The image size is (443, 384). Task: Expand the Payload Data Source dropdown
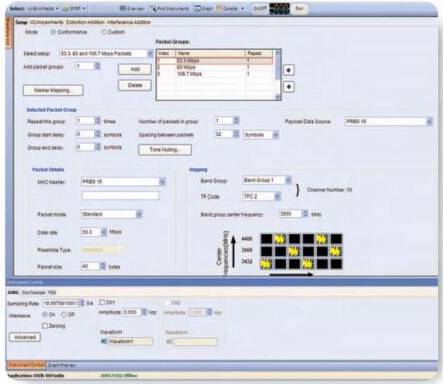click(429, 122)
